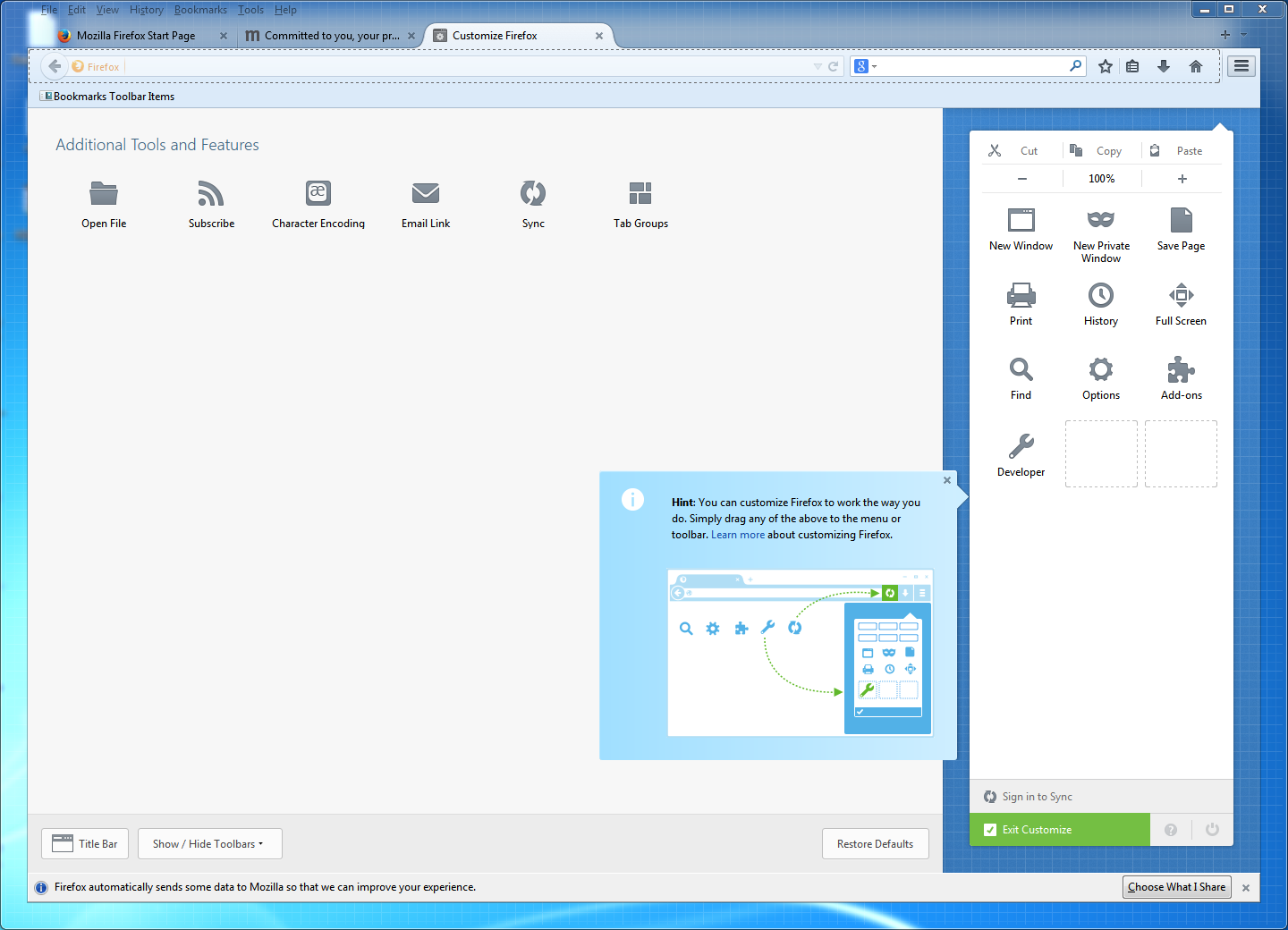The image size is (1288, 930).
Task: Reset zoom via the 100% label
Action: pyautogui.click(x=1102, y=179)
